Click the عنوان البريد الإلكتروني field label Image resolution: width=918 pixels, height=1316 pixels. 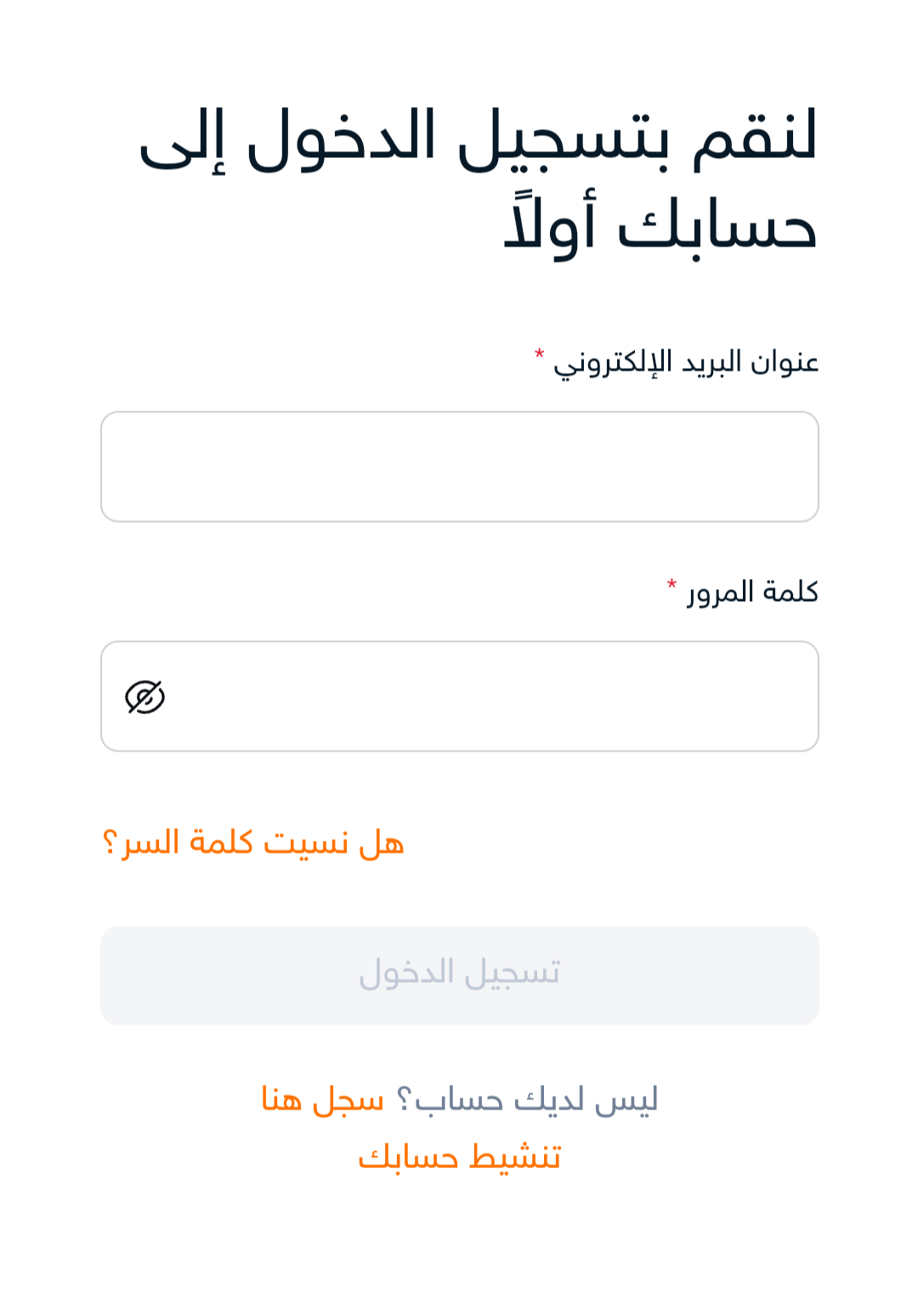(x=686, y=362)
